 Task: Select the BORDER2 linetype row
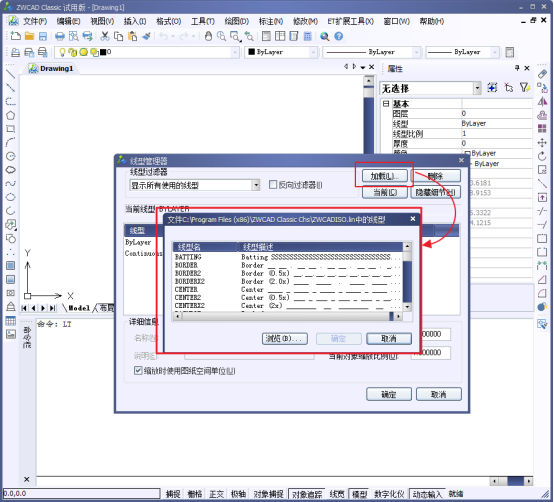288,273
